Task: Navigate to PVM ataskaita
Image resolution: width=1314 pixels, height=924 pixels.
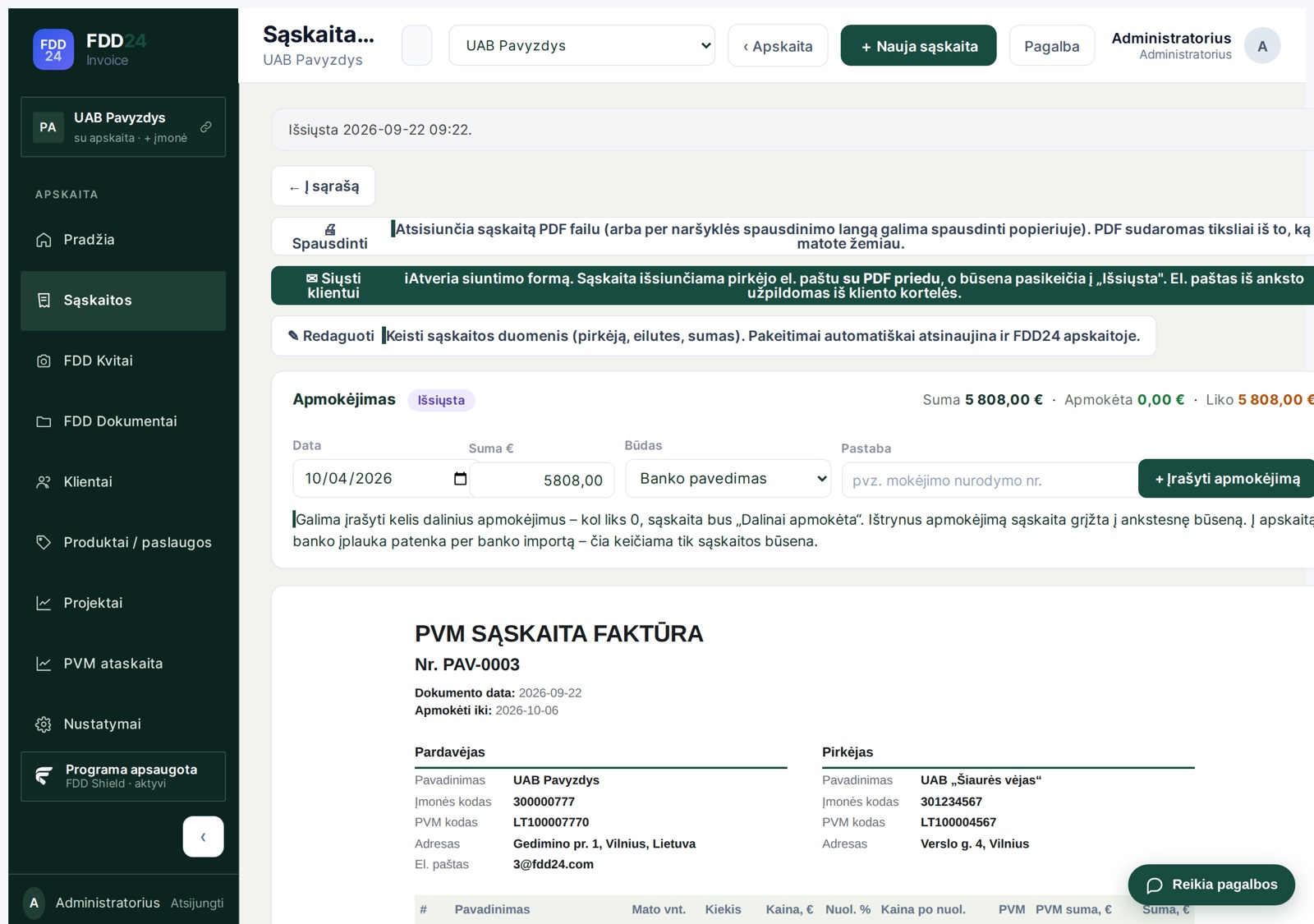Action: [123, 664]
